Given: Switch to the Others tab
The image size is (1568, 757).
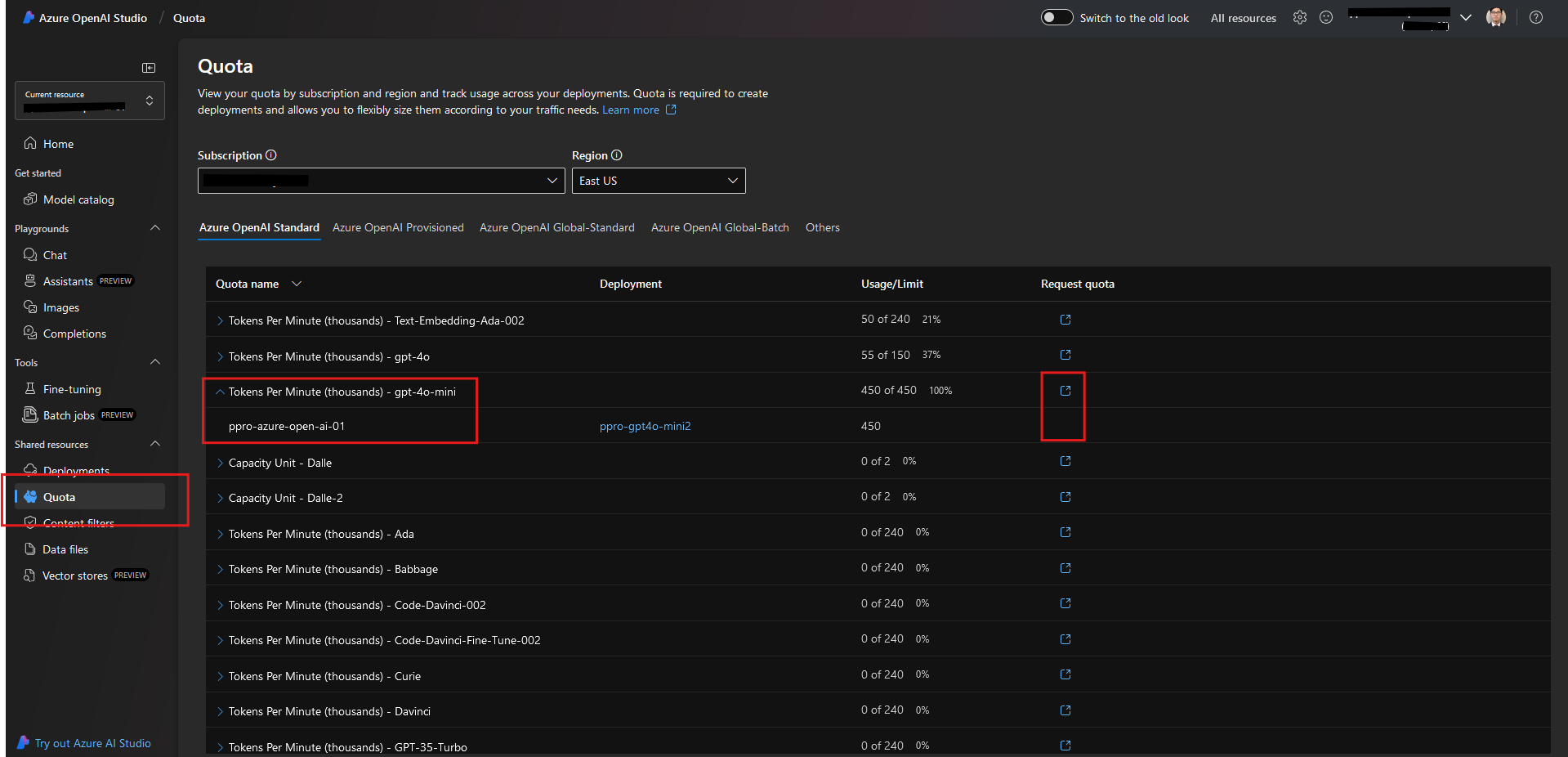Looking at the screenshot, I should (823, 227).
